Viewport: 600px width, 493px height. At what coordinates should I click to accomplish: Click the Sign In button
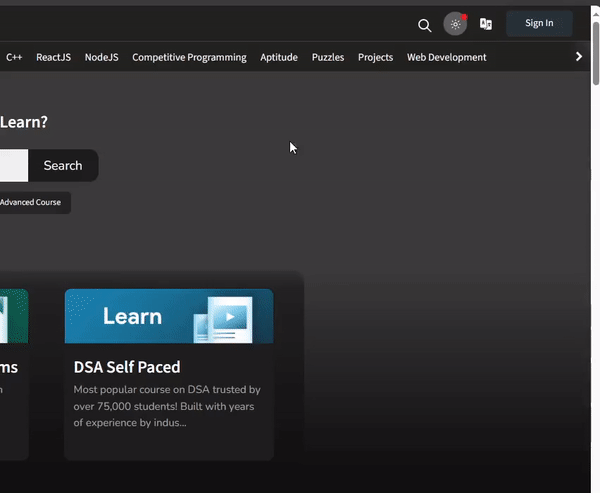[539, 23]
